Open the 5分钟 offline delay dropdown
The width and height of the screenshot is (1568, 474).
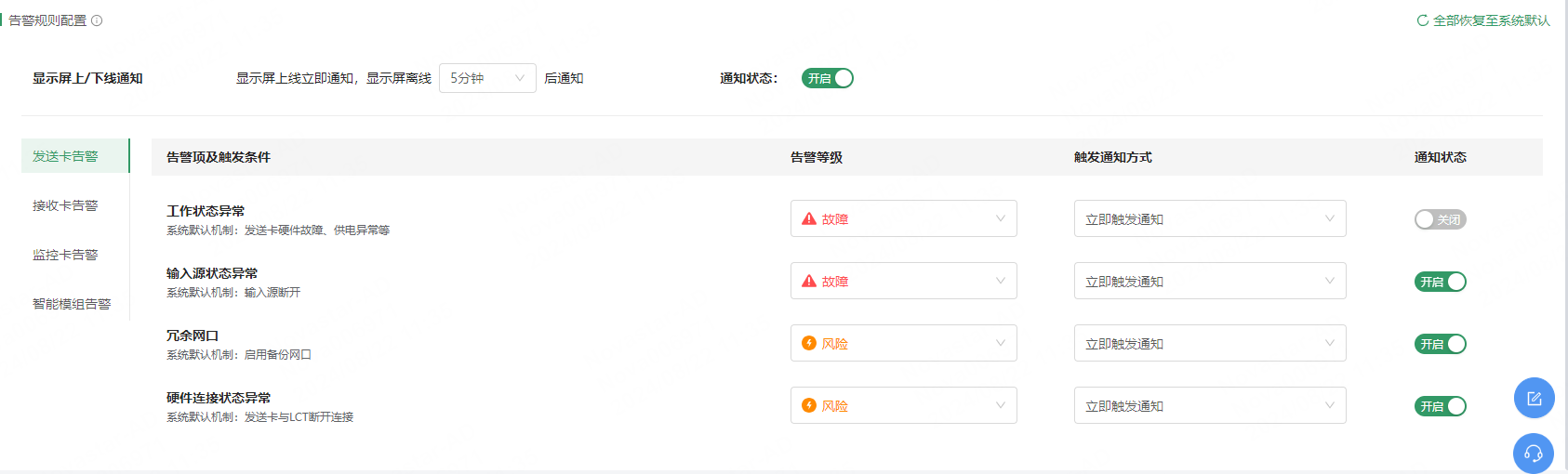tap(487, 78)
